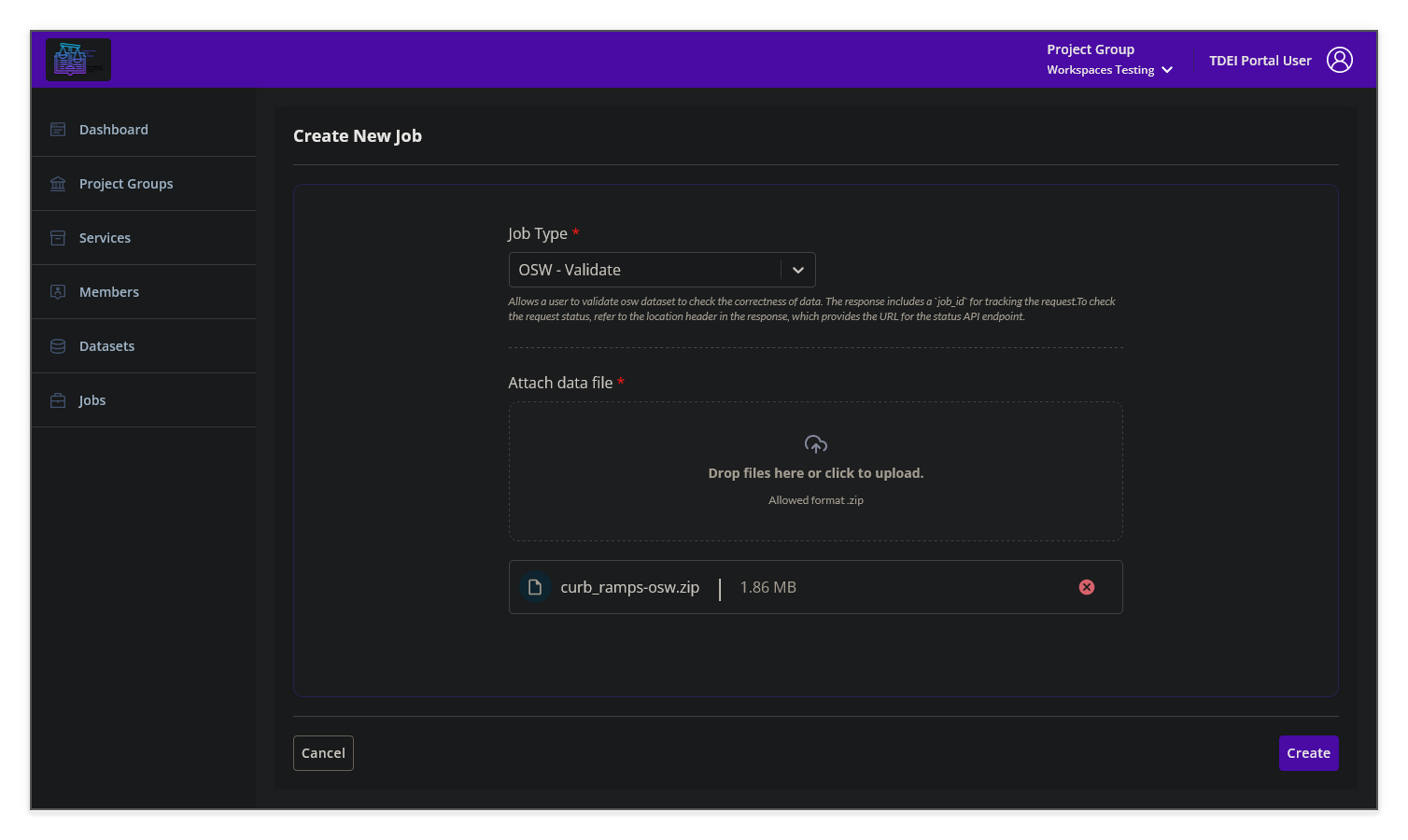Click the Job Type chevron arrow
Image resolution: width=1408 pixels, height=840 pixels.
click(x=797, y=270)
